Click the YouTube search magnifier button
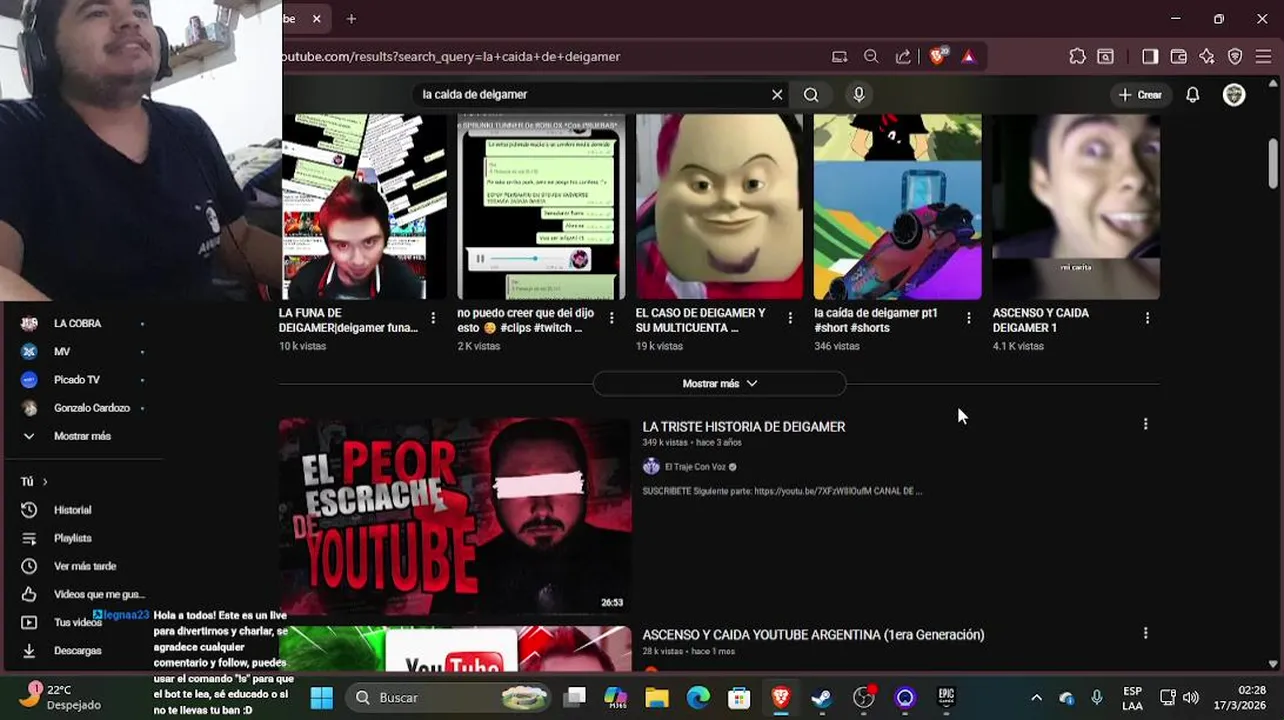1284x720 pixels. 811,95
